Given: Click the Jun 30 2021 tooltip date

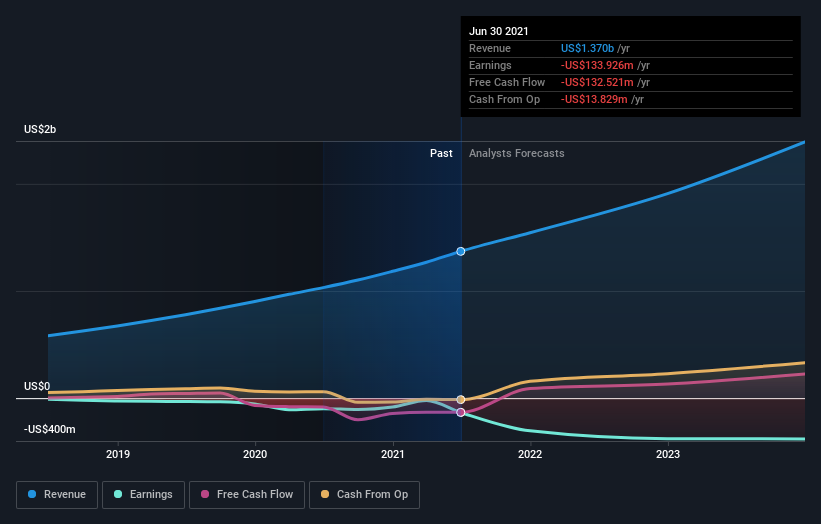Looking at the screenshot, I should coord(499,31).
